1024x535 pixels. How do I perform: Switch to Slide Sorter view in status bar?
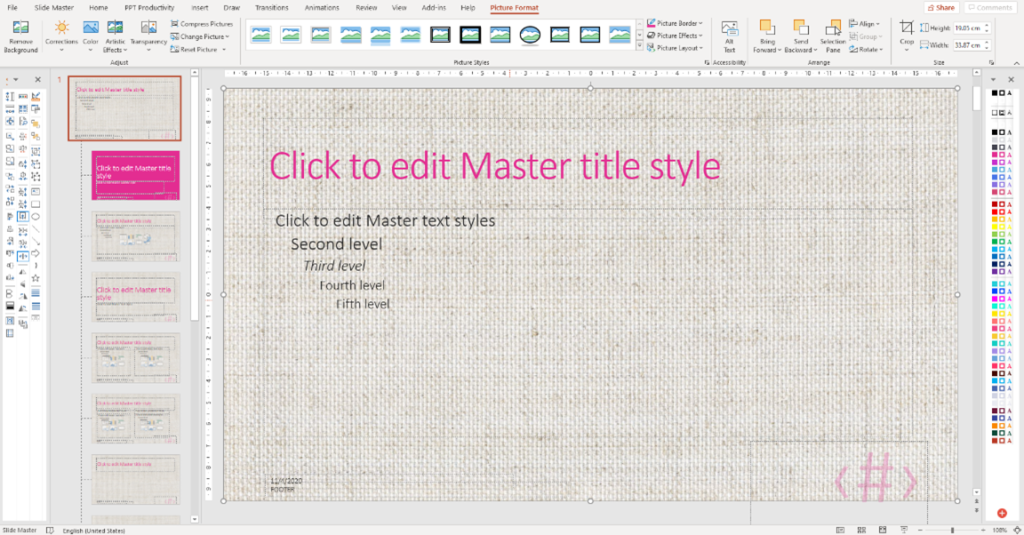[x=861, y=530]
